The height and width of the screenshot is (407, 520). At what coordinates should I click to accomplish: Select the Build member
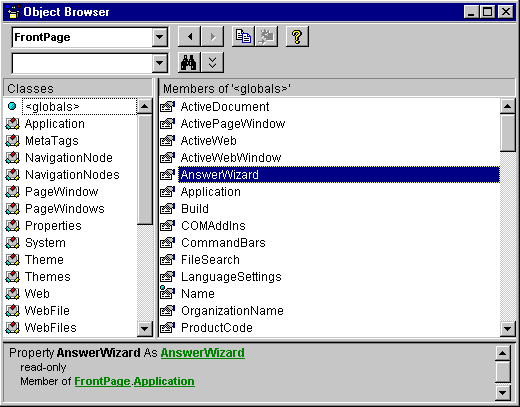(x=195, y=209)
